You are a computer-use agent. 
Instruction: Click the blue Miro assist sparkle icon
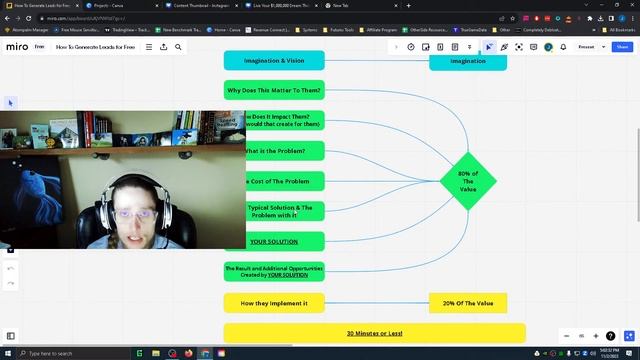(x=629, y=336)
